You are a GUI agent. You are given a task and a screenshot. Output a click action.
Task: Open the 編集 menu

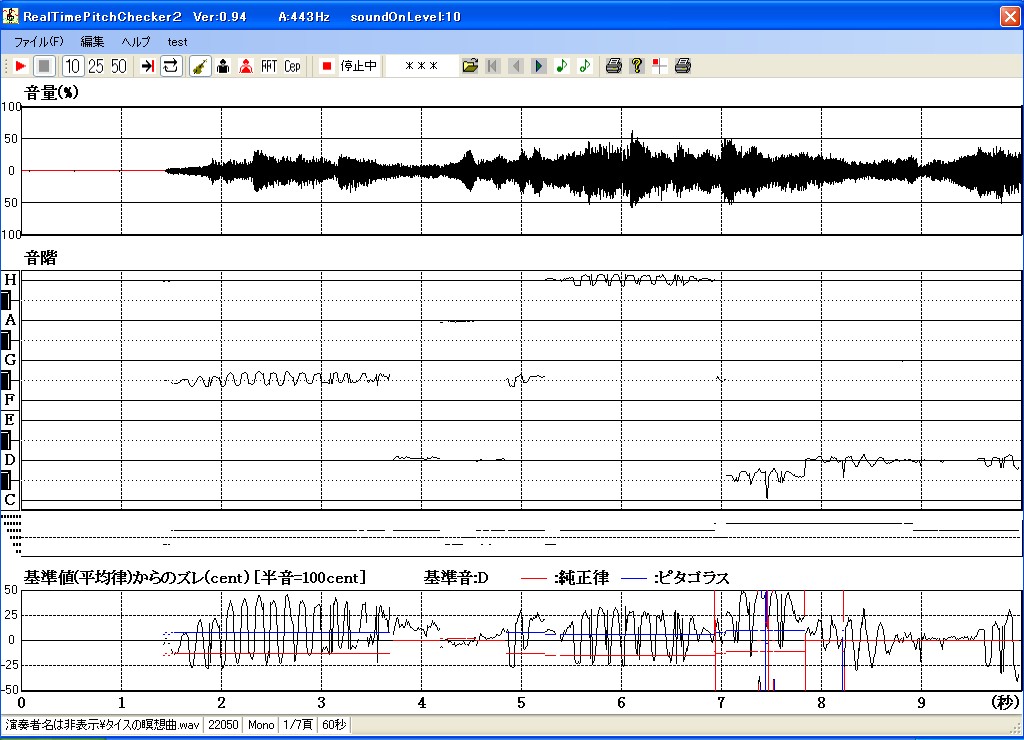[x=92, y=42]
